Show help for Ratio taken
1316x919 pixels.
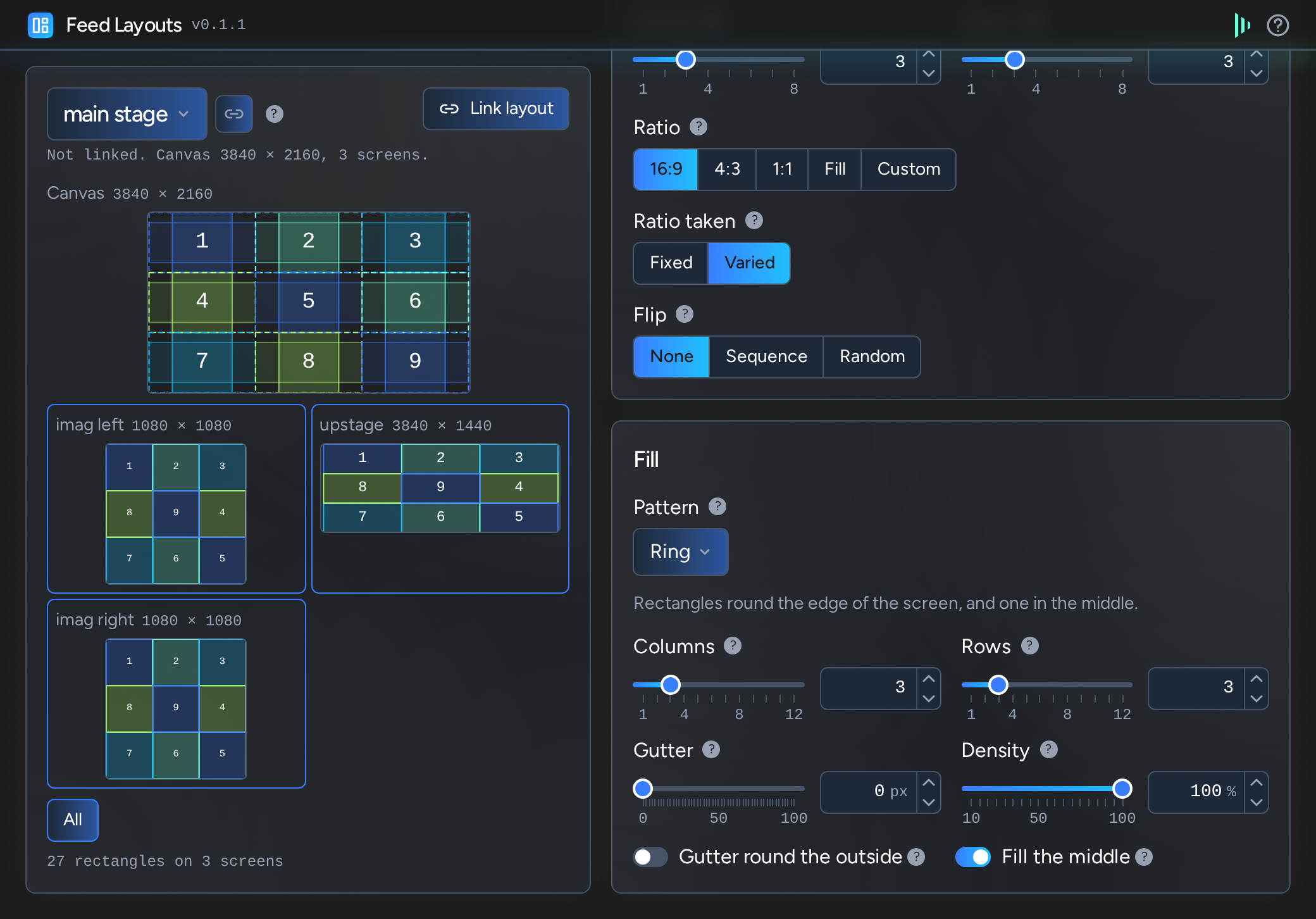pos(754,220)
